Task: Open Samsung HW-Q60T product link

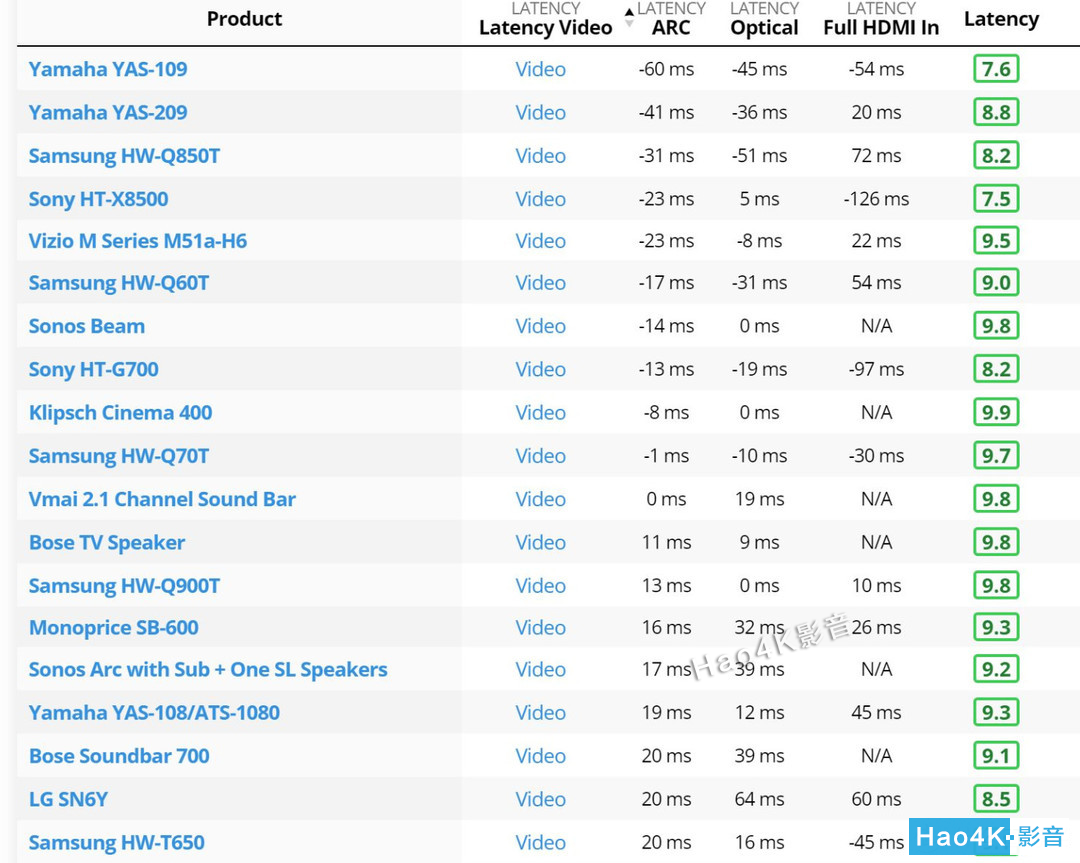Action: 118,283
